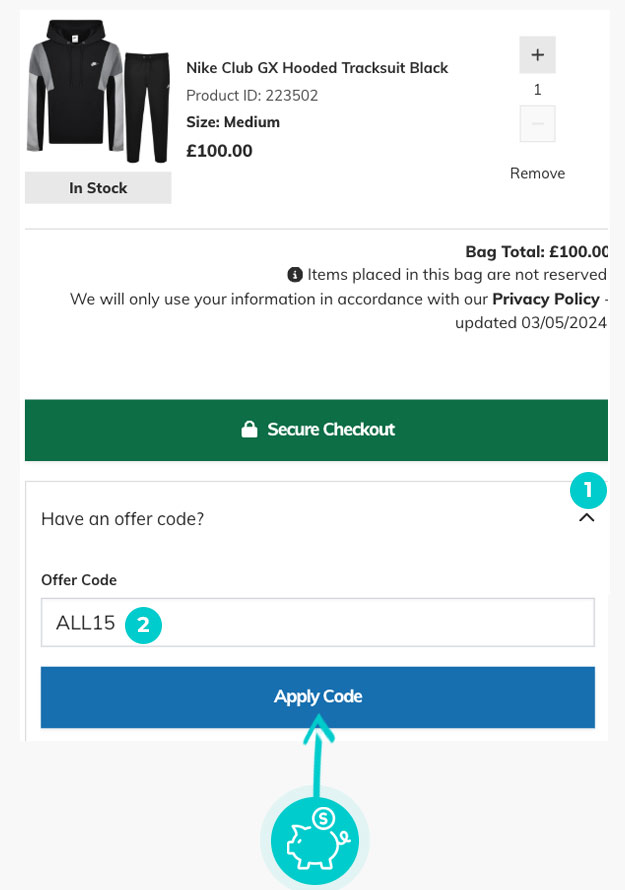Screen dimensions: 625x890
Task: Click the In Stock status badge
Action: click(98, 188)
